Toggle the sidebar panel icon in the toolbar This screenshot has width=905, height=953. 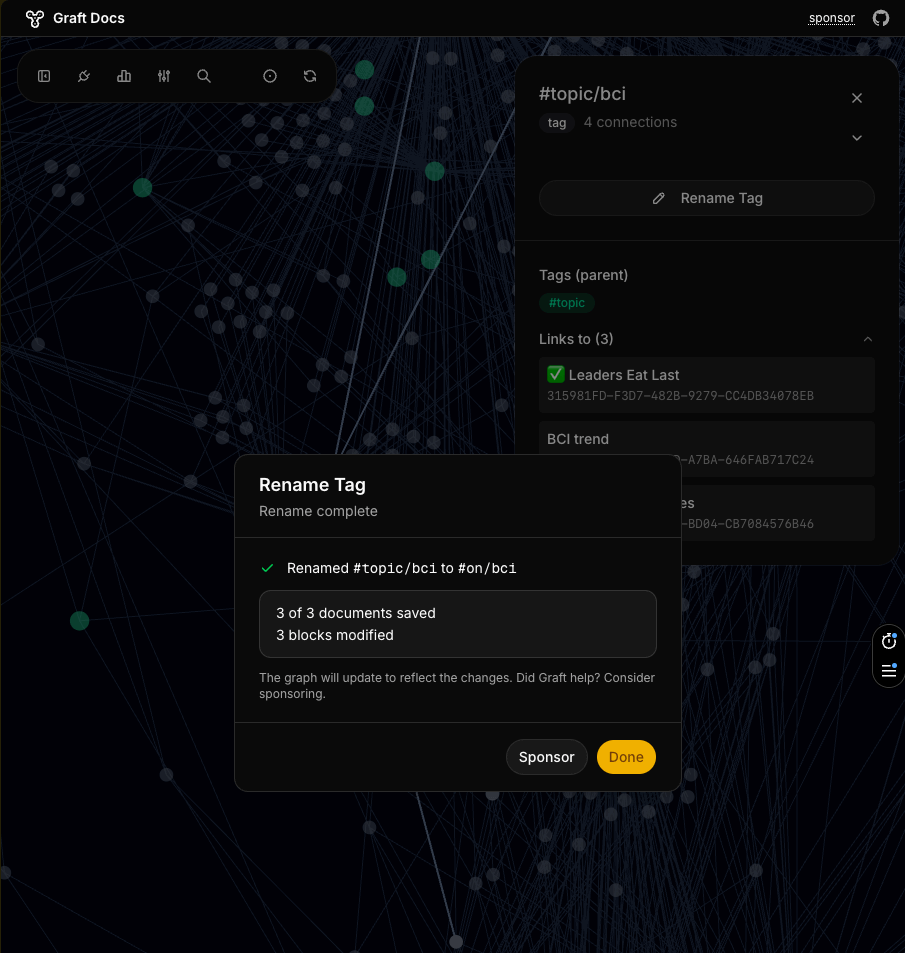[44, 76]
